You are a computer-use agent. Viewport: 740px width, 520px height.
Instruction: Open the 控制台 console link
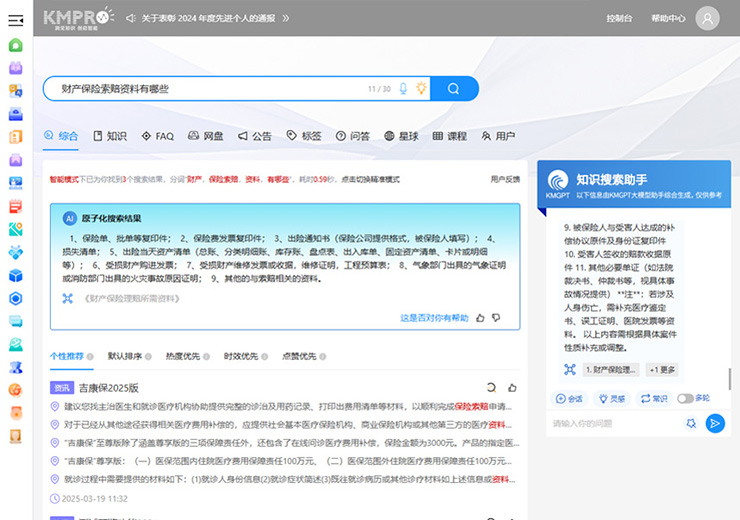[619, 18]
